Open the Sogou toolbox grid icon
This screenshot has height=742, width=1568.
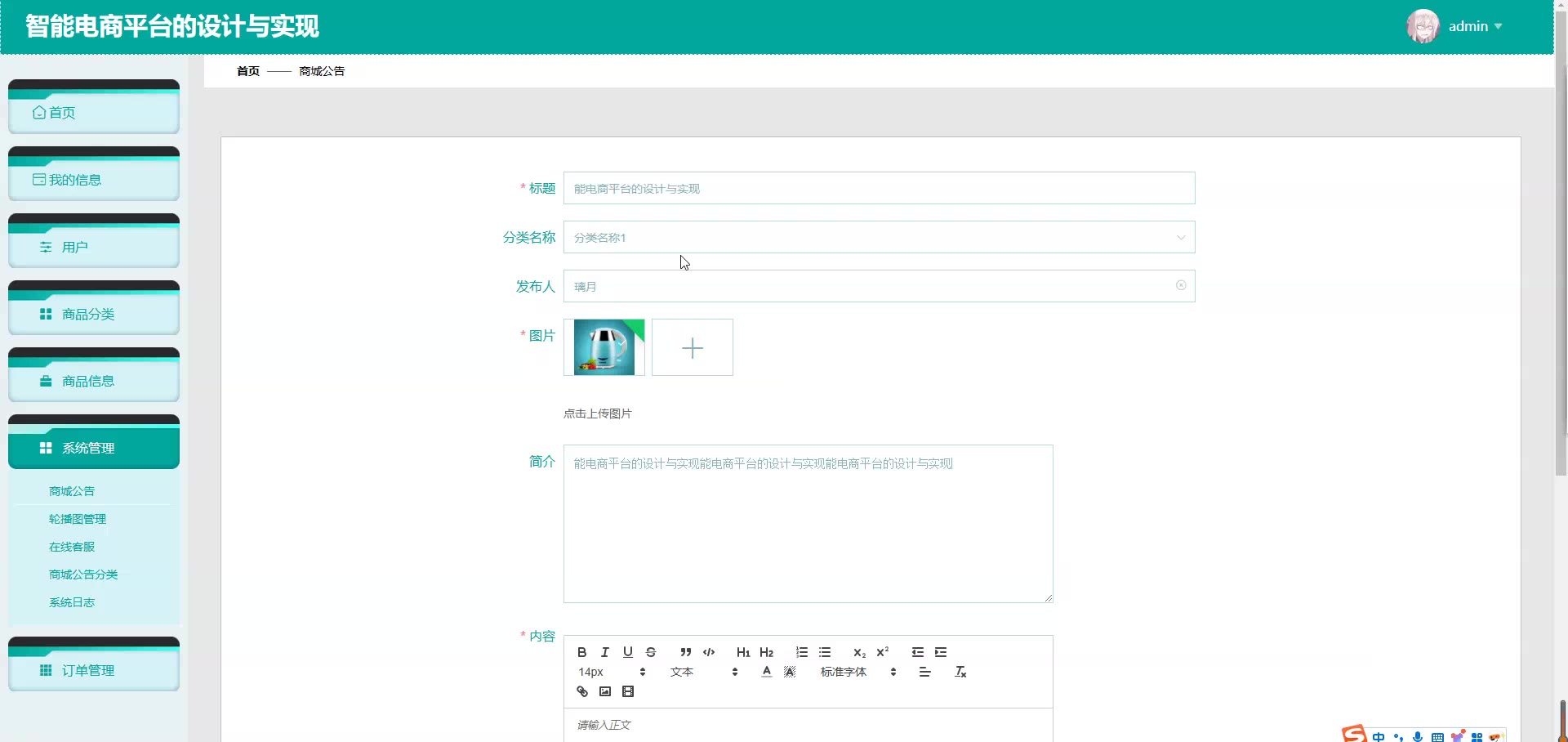[x=1477, y=737]
